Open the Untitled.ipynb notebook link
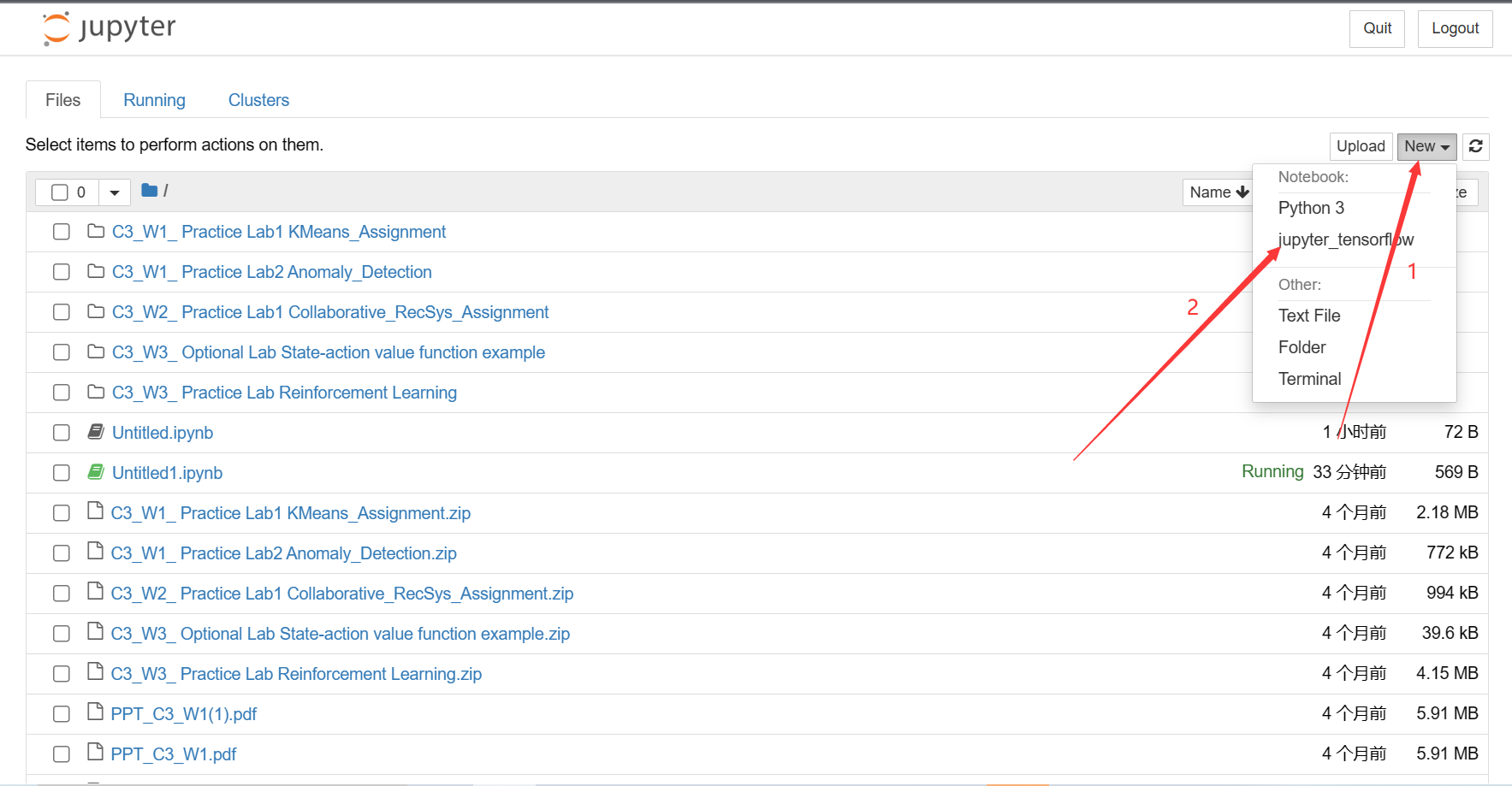 163,433
